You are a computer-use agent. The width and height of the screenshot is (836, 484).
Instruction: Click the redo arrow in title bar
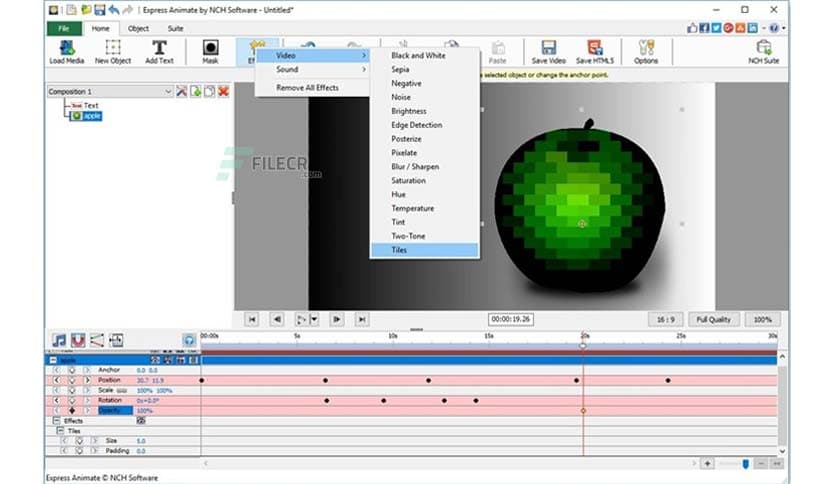point(127,10)
